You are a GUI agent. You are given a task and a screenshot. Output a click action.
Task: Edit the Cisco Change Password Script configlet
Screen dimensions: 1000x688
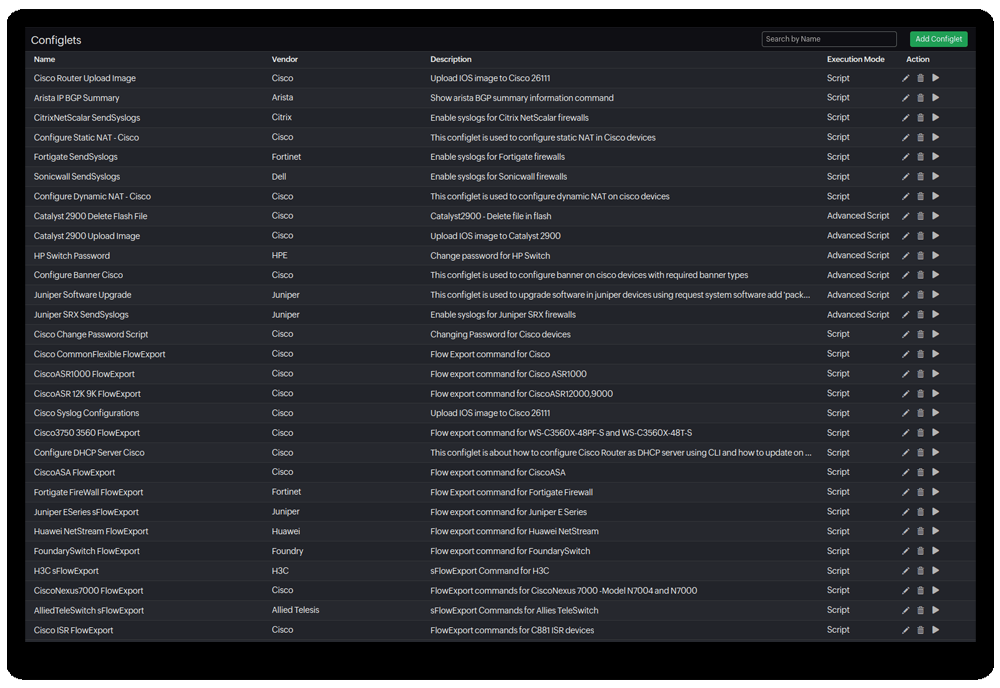click(906, 335)
